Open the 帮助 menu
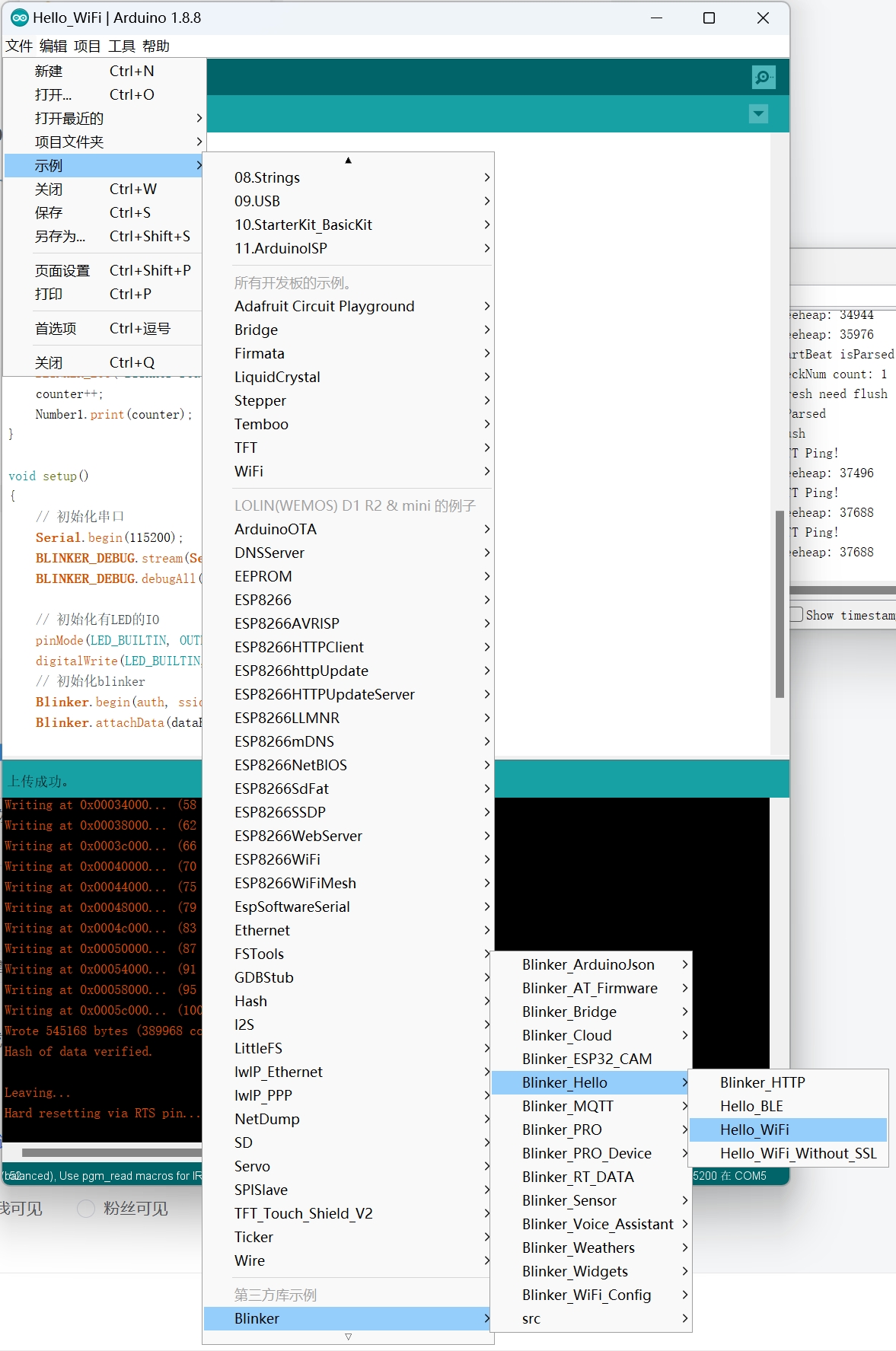This screenshot has height=1351, width=896. coord(156,46)
